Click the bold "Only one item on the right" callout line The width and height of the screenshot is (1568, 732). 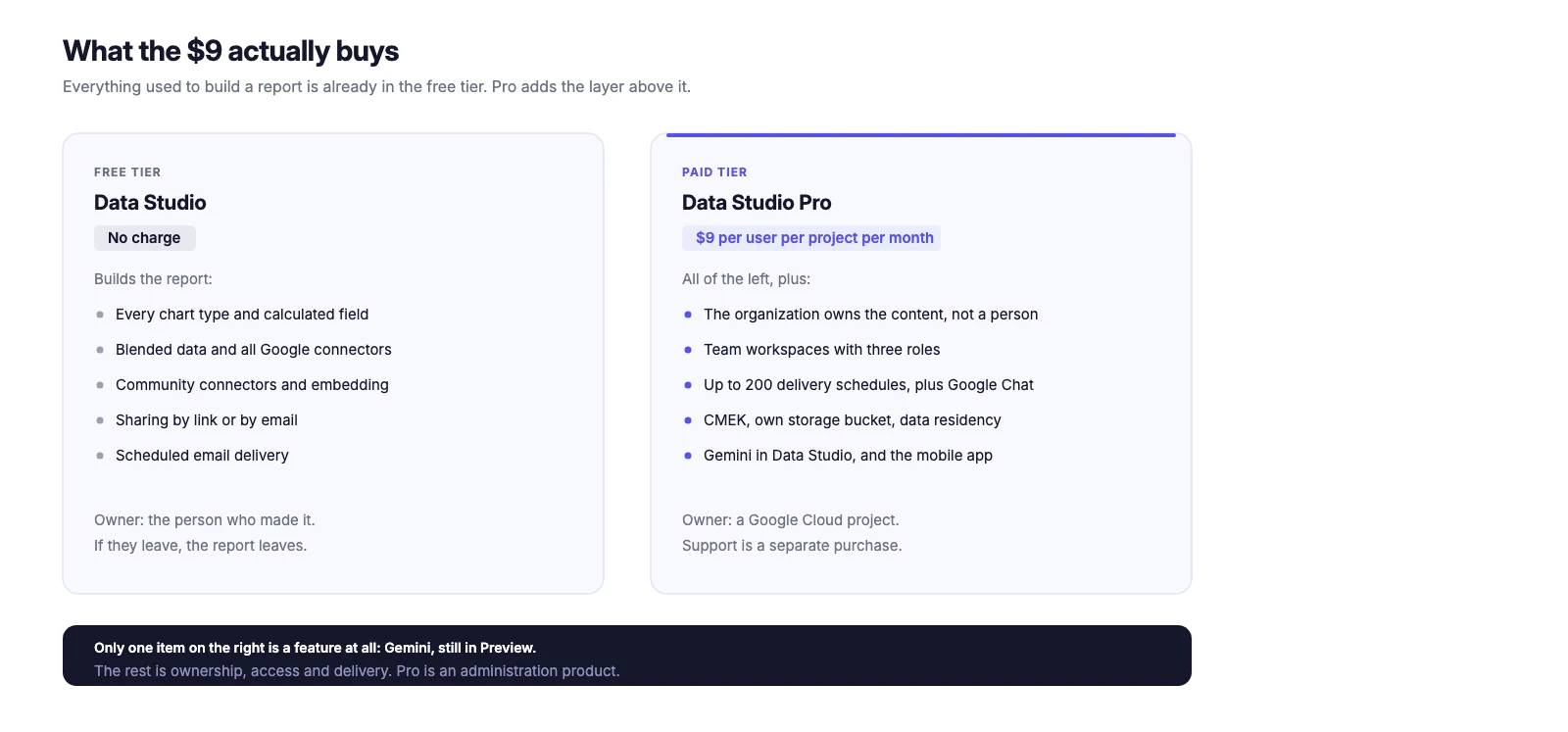click(315, 648)
